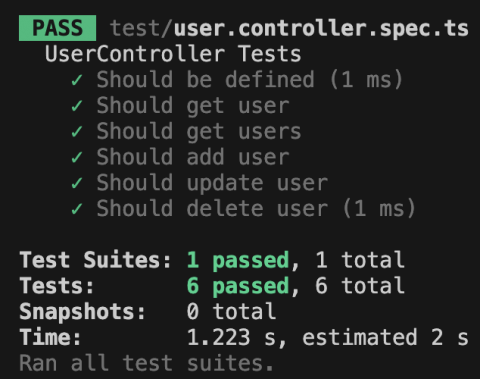Click the Ran all test suites line
This screenshot has width=480, height=379.
[x=147, y=363]
